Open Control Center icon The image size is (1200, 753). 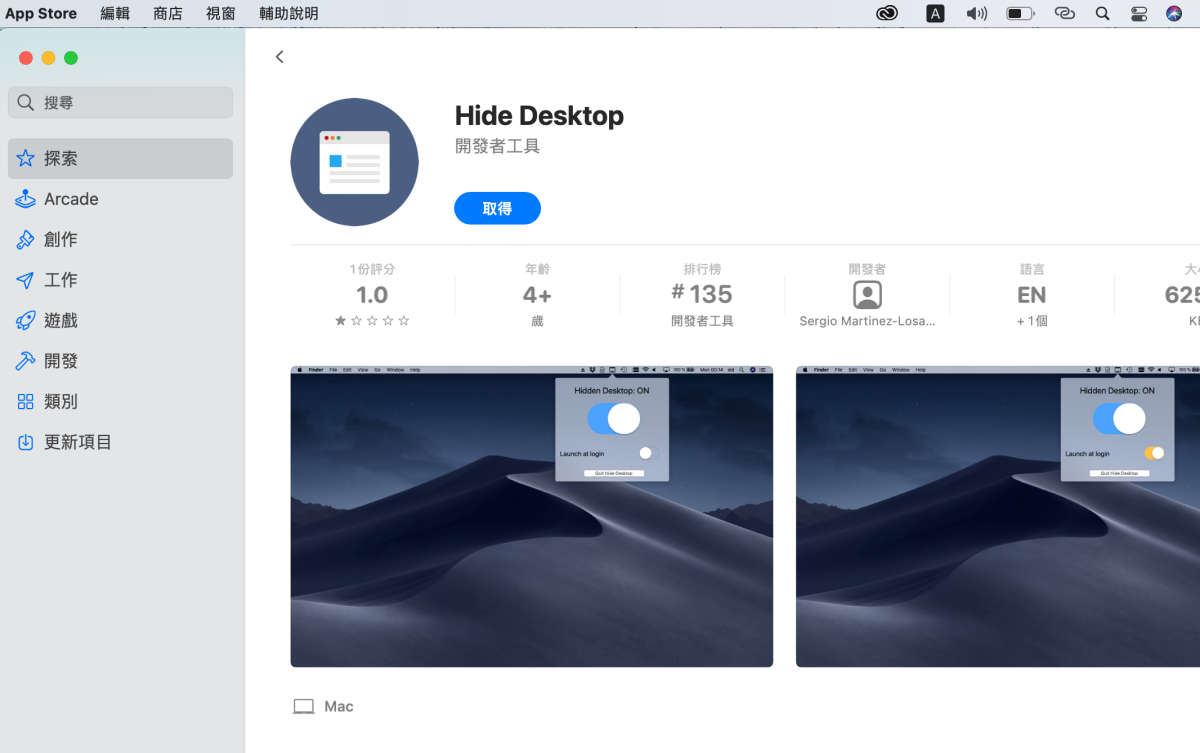point(1139,13)
